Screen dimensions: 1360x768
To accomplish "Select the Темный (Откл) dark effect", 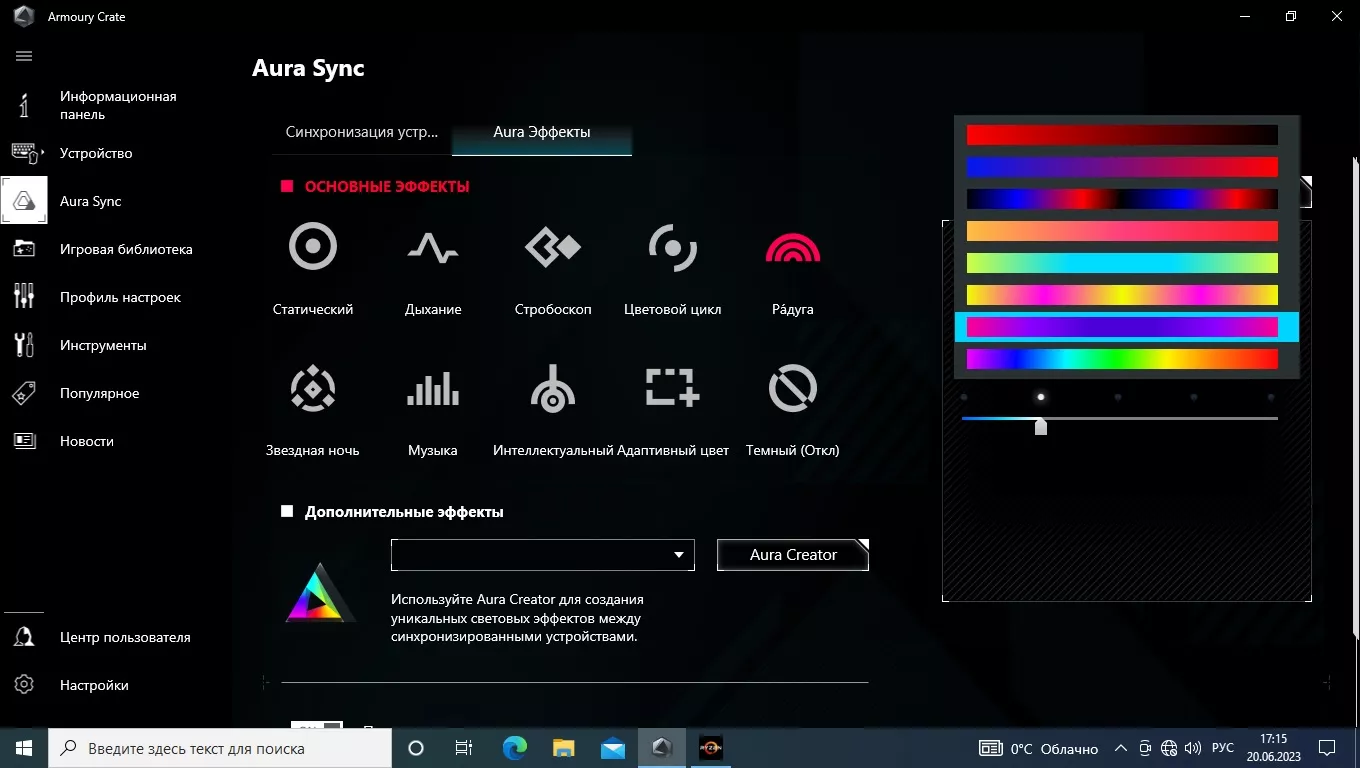I will coord(793,409).
